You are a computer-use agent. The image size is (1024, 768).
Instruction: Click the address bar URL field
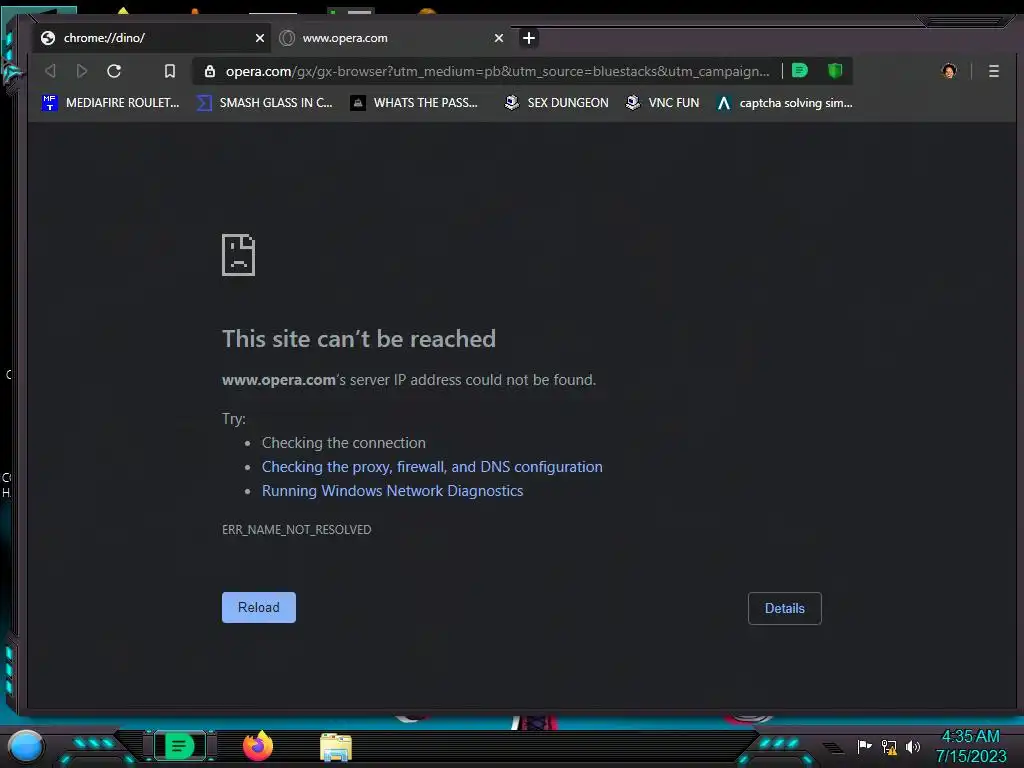(x=497, y=71)
